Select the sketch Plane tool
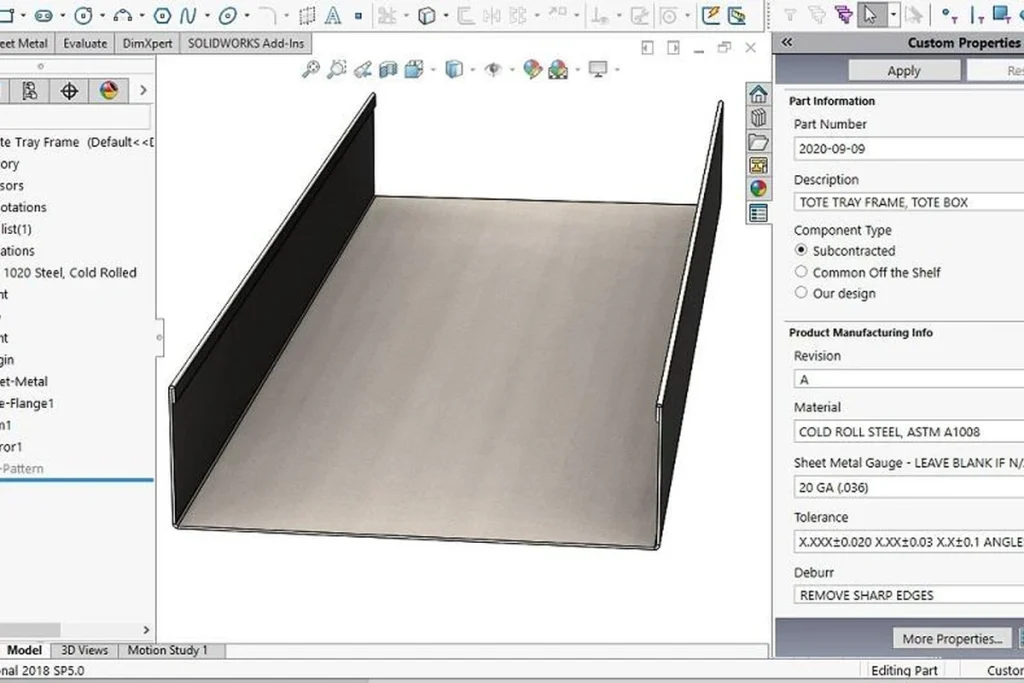 [307, 15]
